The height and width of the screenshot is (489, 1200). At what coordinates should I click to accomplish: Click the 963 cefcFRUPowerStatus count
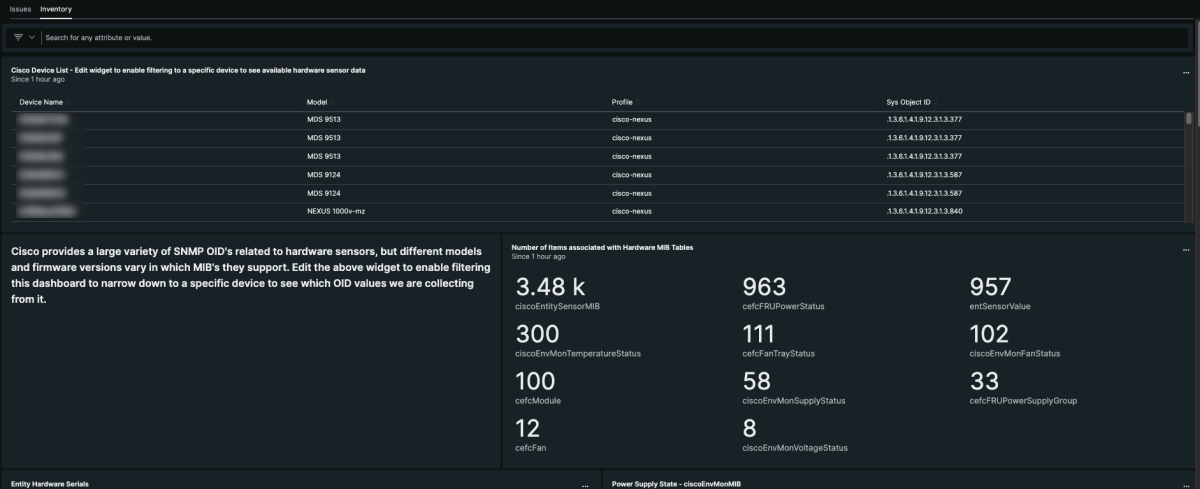click(x=764, y=288)
